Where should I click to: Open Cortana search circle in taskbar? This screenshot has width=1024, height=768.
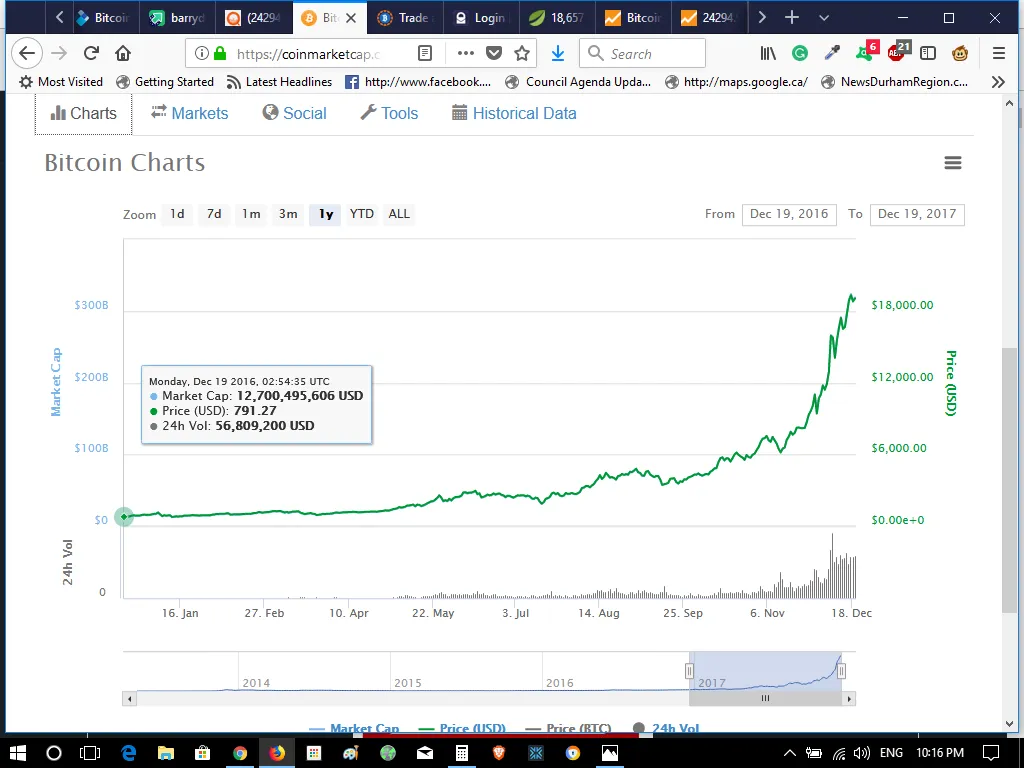[x=54, y=753]
